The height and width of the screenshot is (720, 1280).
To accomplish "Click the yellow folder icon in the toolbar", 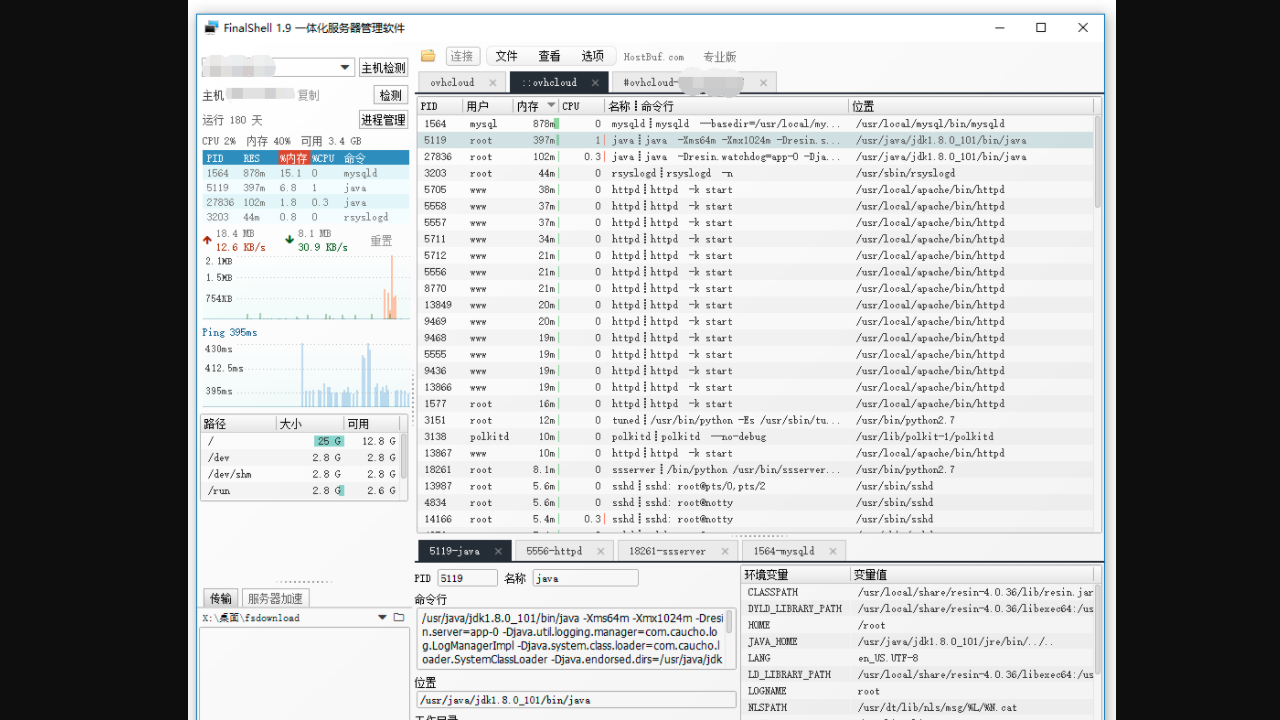I will 428,56.
